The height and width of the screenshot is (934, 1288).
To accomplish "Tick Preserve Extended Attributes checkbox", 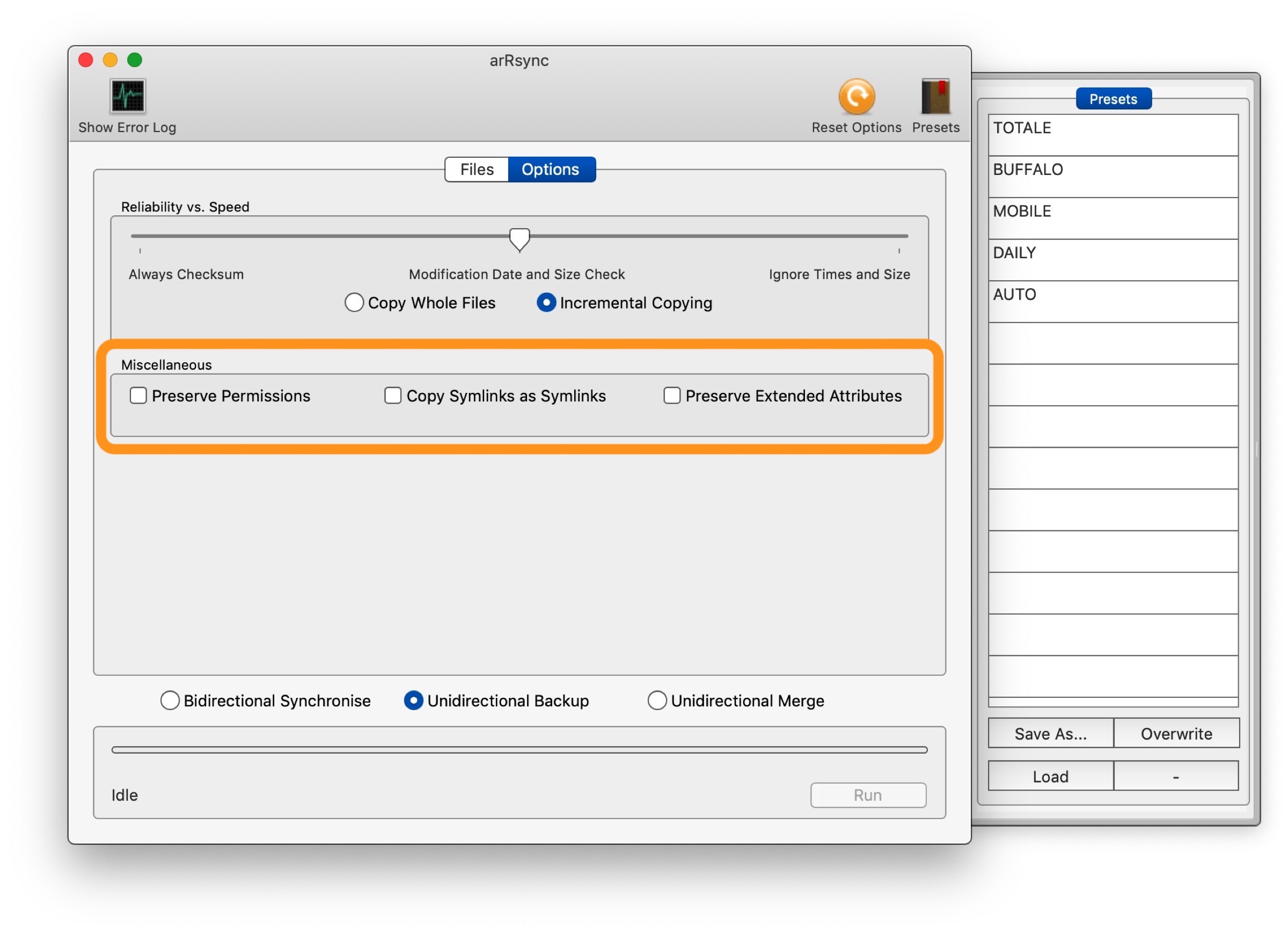I will 672,396.
